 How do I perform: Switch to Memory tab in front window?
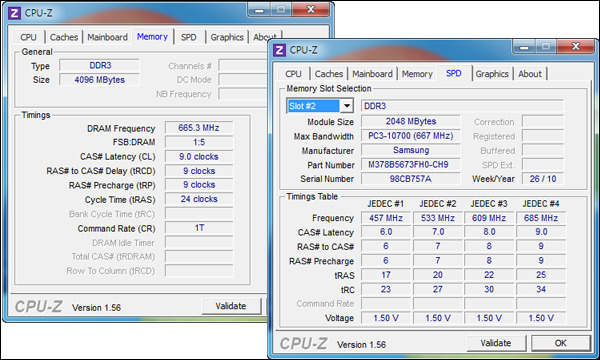point(417,74)
